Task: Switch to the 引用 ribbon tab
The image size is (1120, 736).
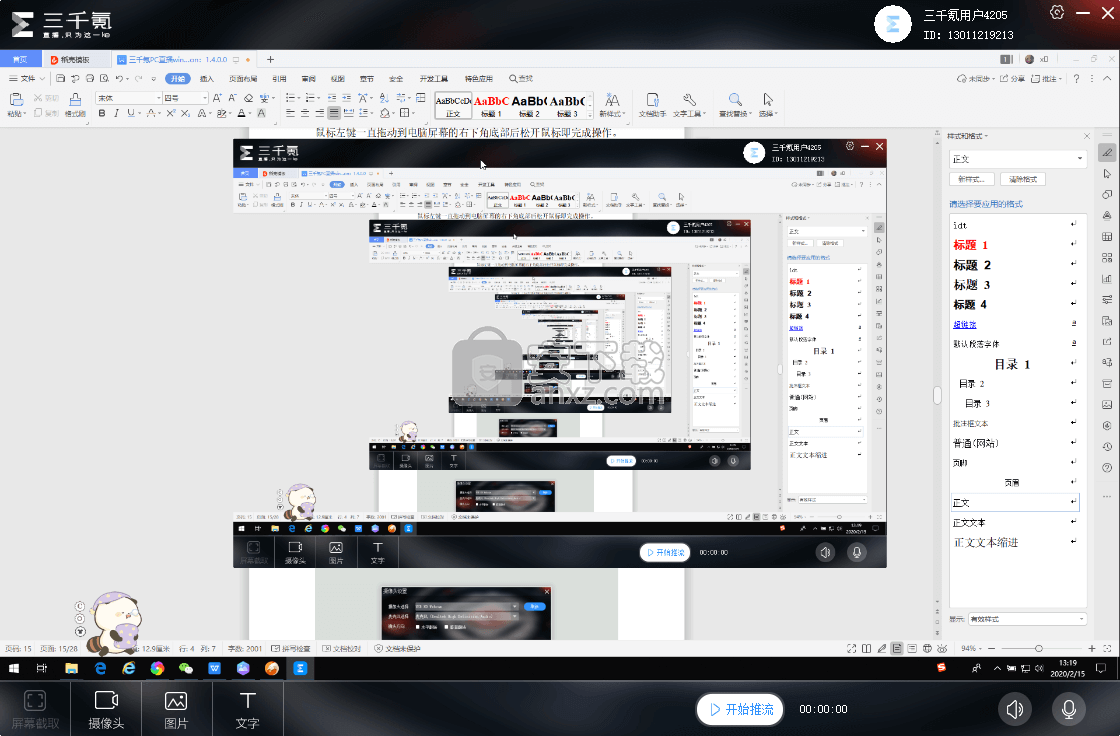Action: (x=279, y=79)
